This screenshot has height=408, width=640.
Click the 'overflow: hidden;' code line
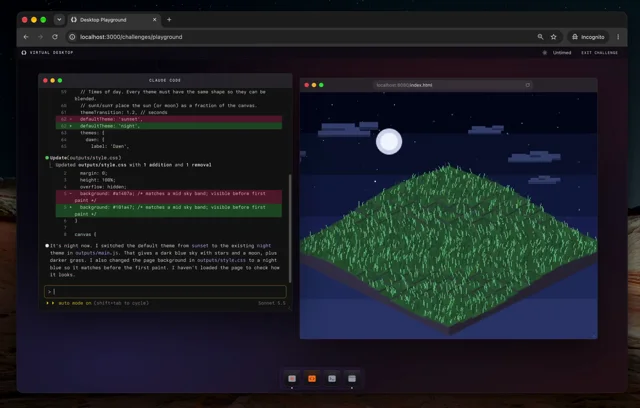pos(103,187)
